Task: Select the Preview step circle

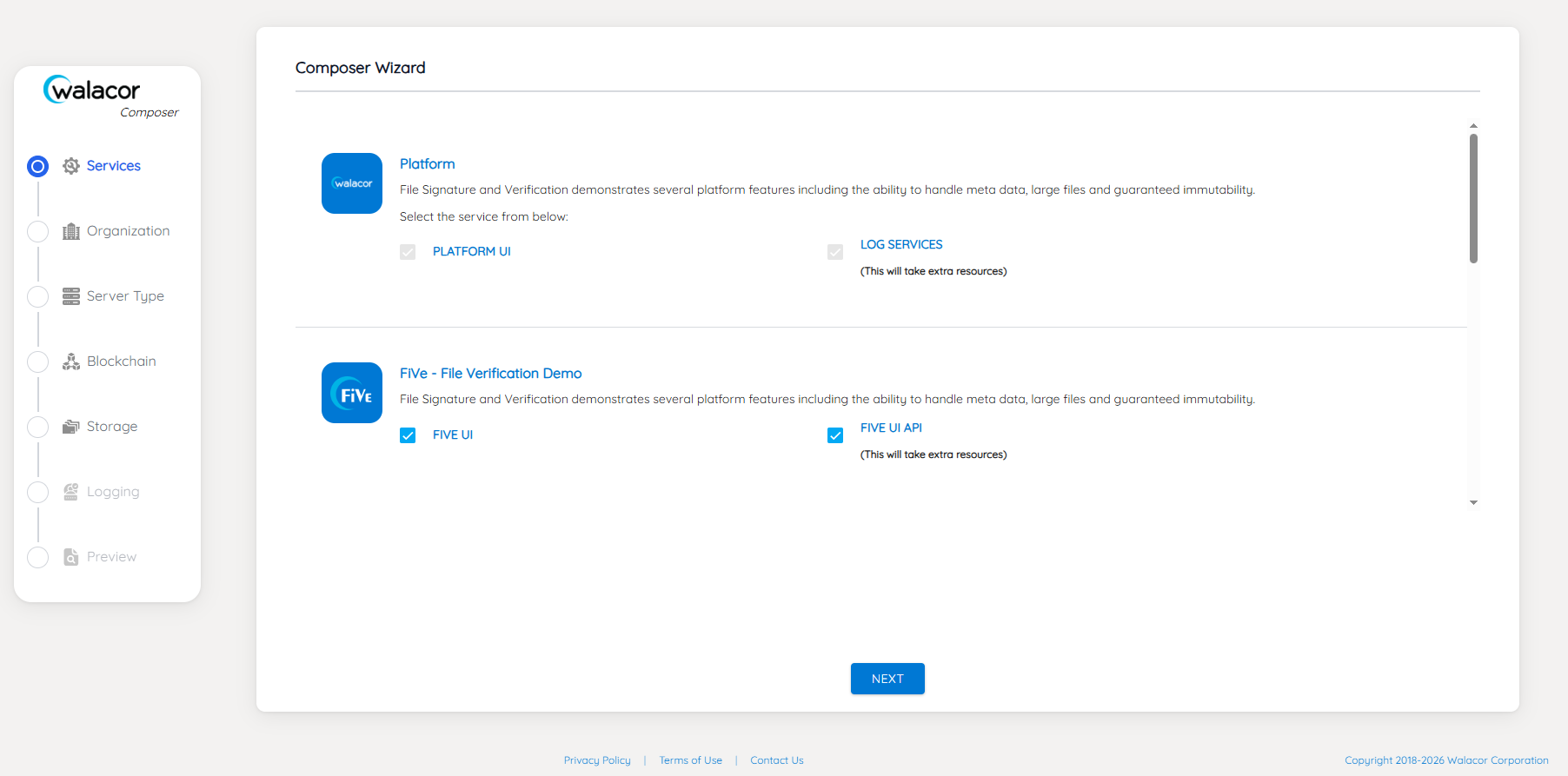Action: [38, 557]
